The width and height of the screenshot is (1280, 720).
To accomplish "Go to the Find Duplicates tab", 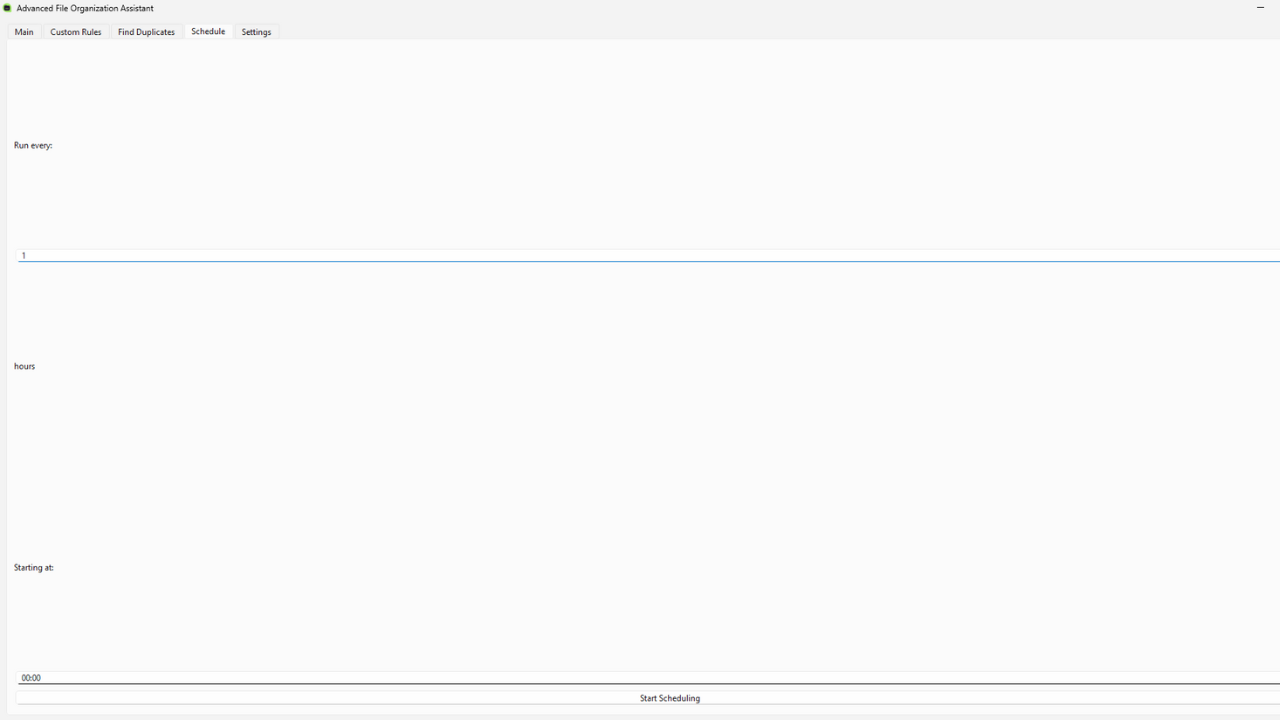I will pos(146,32).
